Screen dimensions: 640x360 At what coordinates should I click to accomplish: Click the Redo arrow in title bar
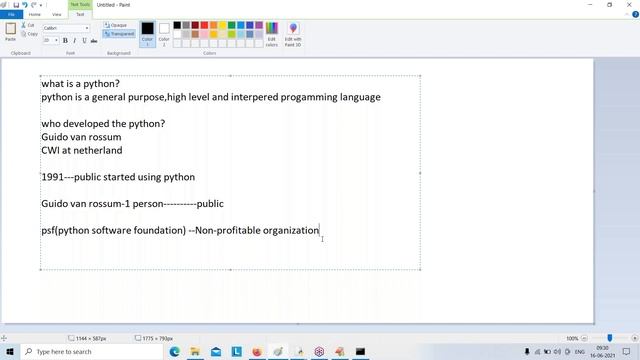[34, 5]
